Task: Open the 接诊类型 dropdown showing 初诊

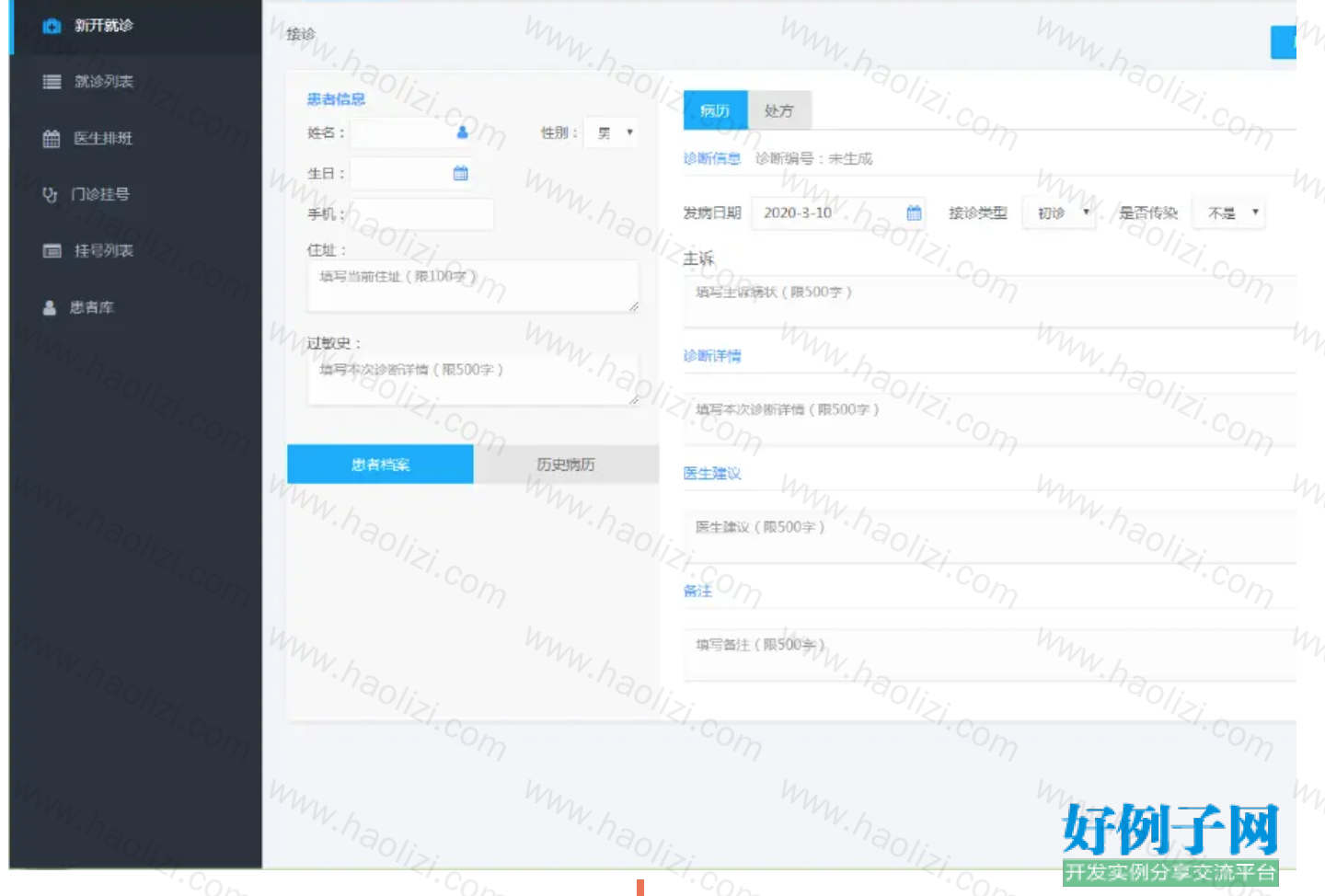Action: coord(1057,213)
